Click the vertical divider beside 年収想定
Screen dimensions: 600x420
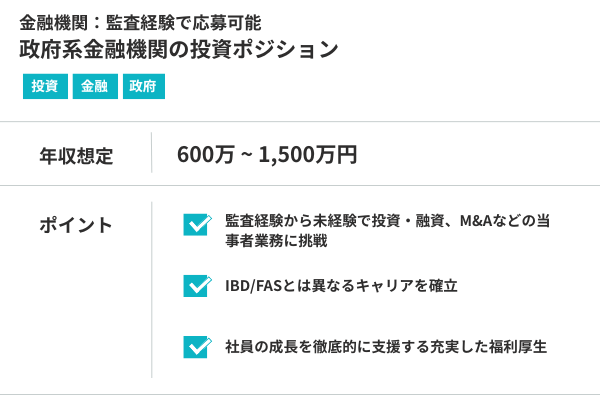152,154
